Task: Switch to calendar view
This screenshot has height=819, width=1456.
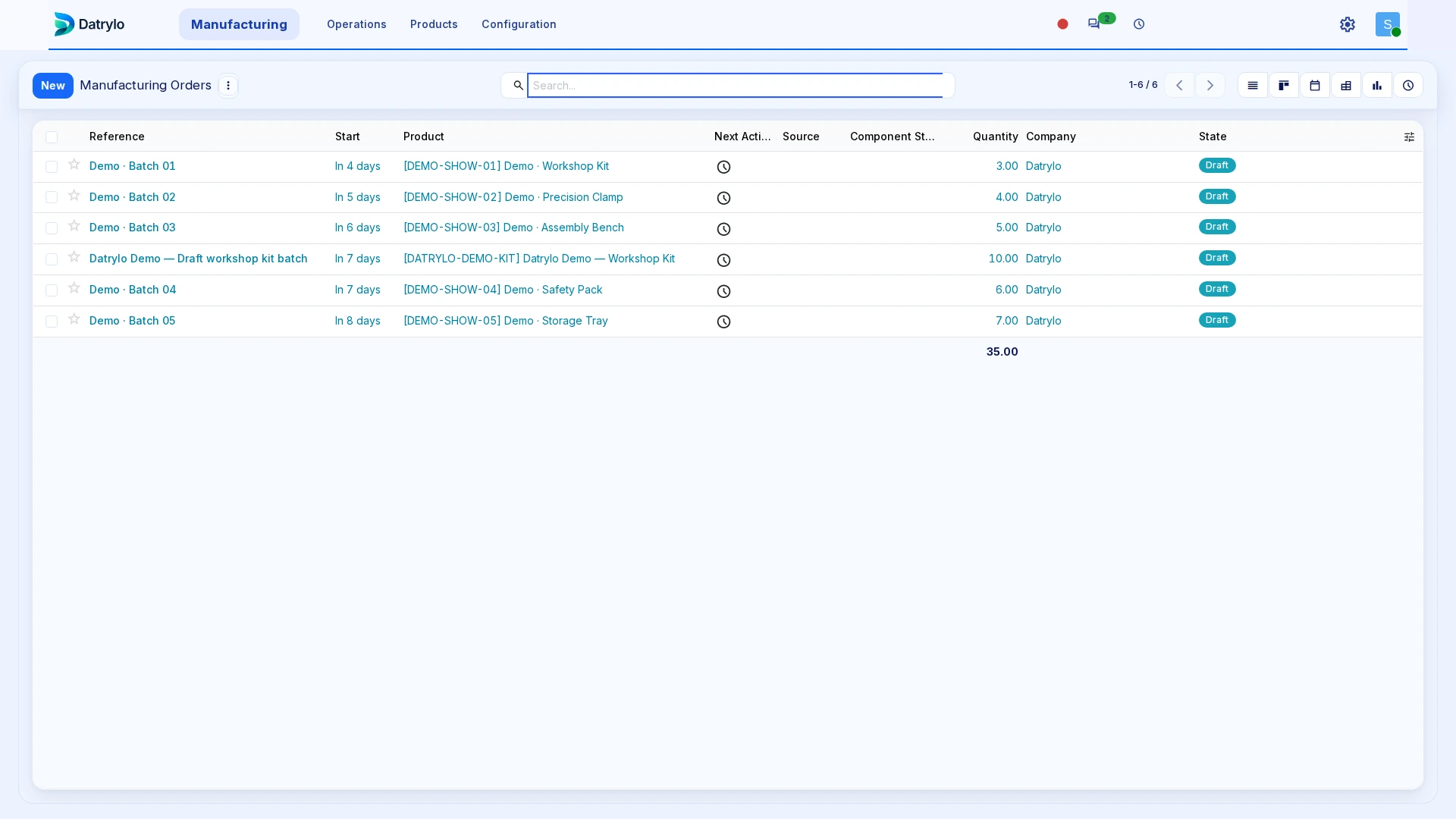Action: (1315, 86)
